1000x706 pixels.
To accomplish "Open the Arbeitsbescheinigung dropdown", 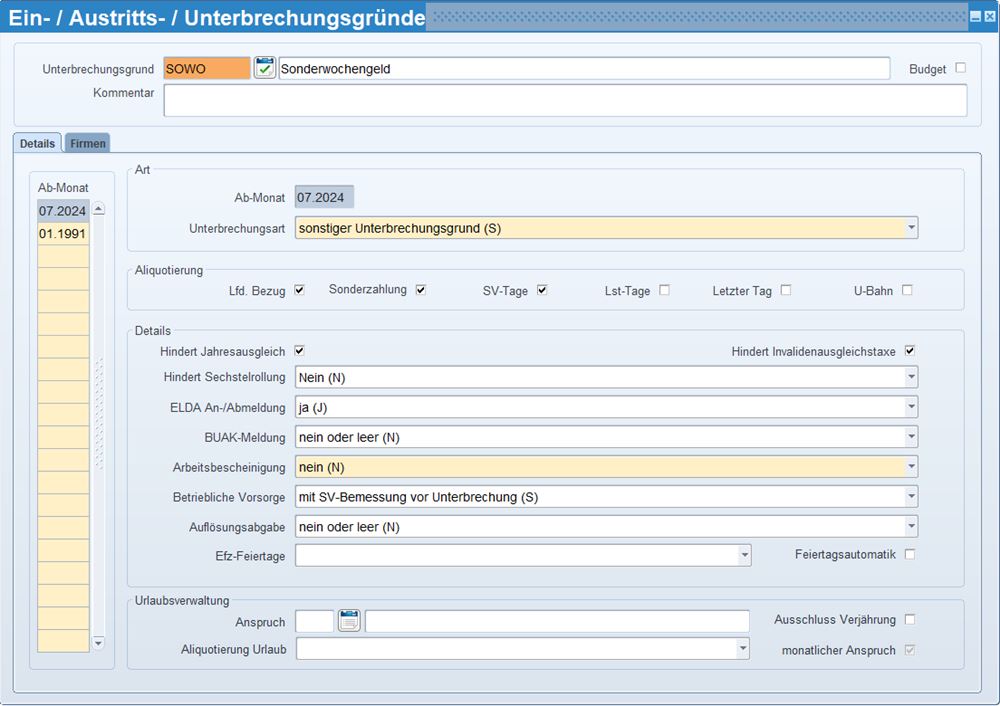I will pos(911,467).
